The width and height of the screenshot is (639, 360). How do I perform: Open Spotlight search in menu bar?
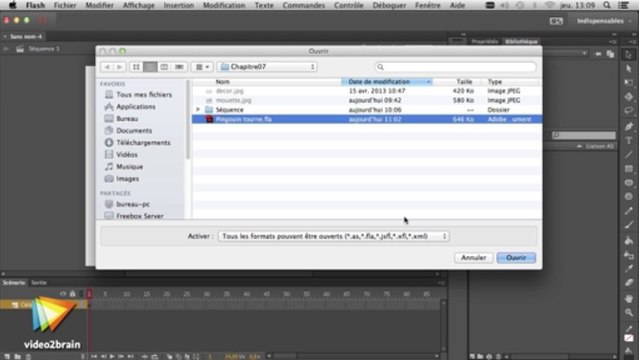607,5
